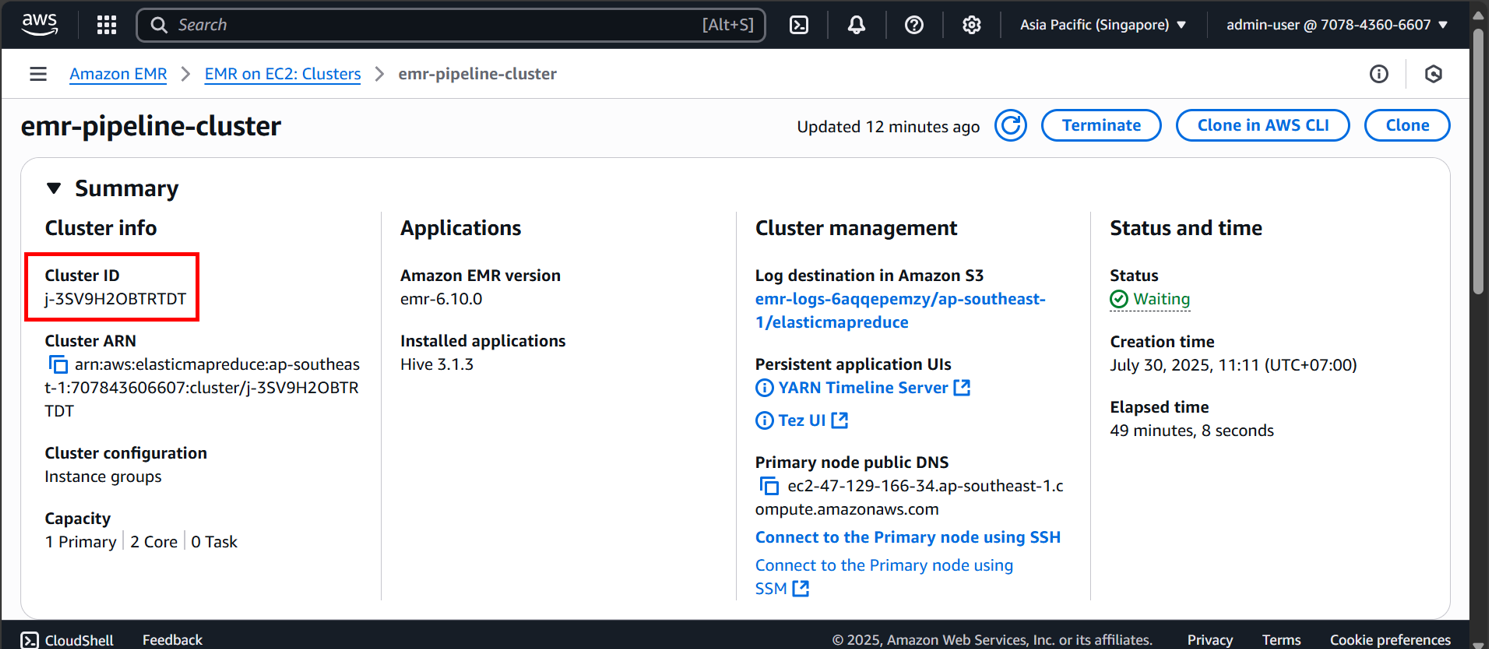The height and width of the screenshot is (649, 1489).
Task: Open the side navigation hamburger menu
Action: point(38,74)
